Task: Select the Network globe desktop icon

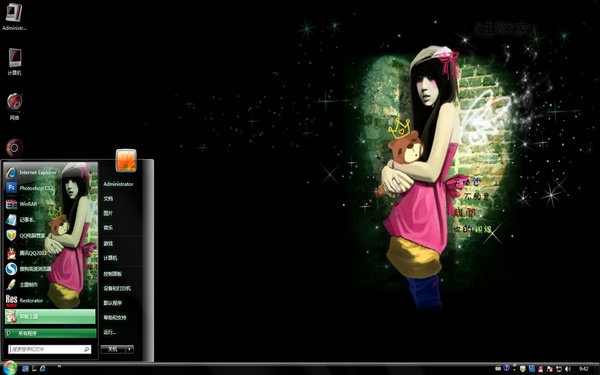Action: (15, 106)
